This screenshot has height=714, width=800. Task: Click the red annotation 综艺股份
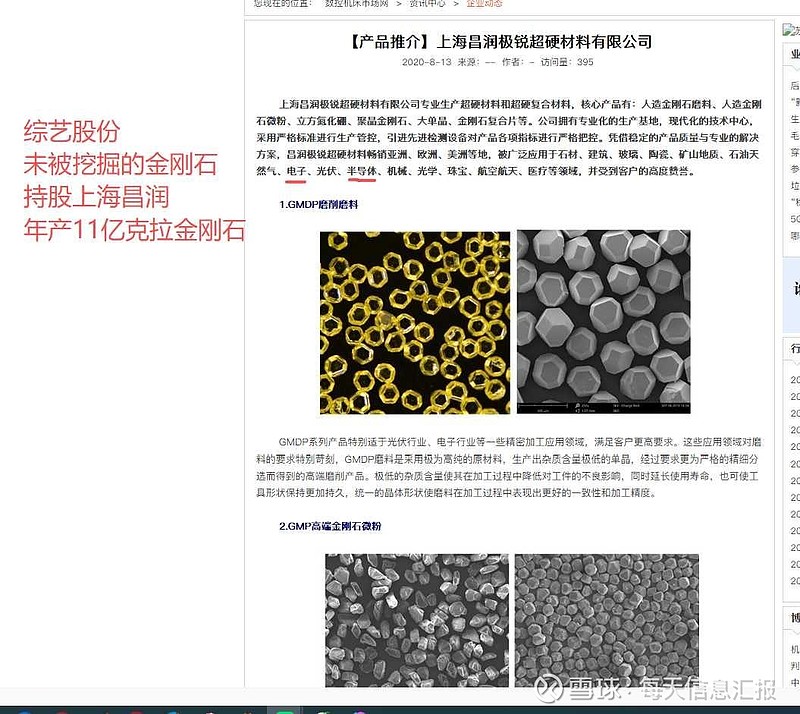pyautogui.click(x=71, y=131)
